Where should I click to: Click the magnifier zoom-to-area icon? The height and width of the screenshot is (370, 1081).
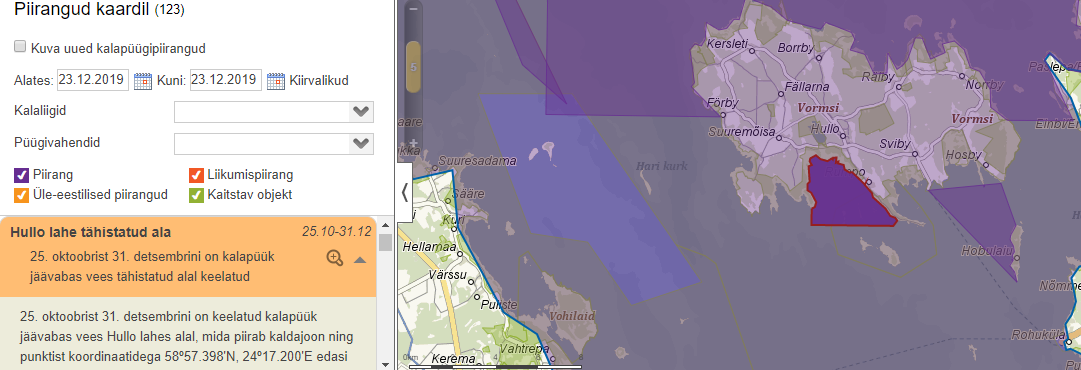coord(334,258)
